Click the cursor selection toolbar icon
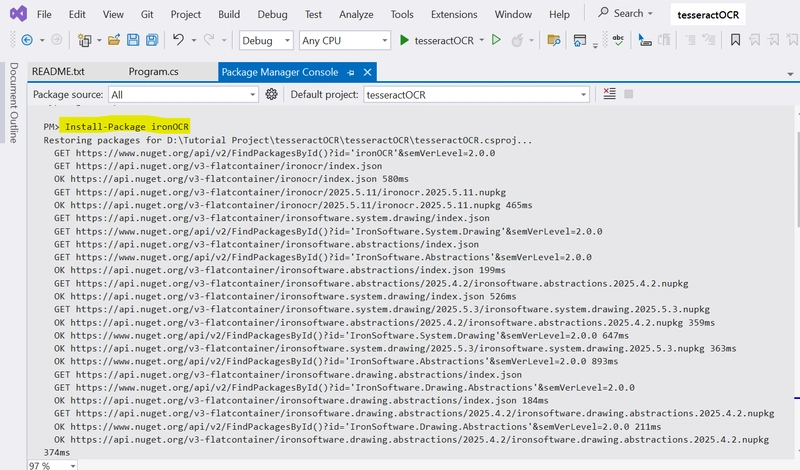Viewport: 800px width, 470px height. [x=644, y=39]
